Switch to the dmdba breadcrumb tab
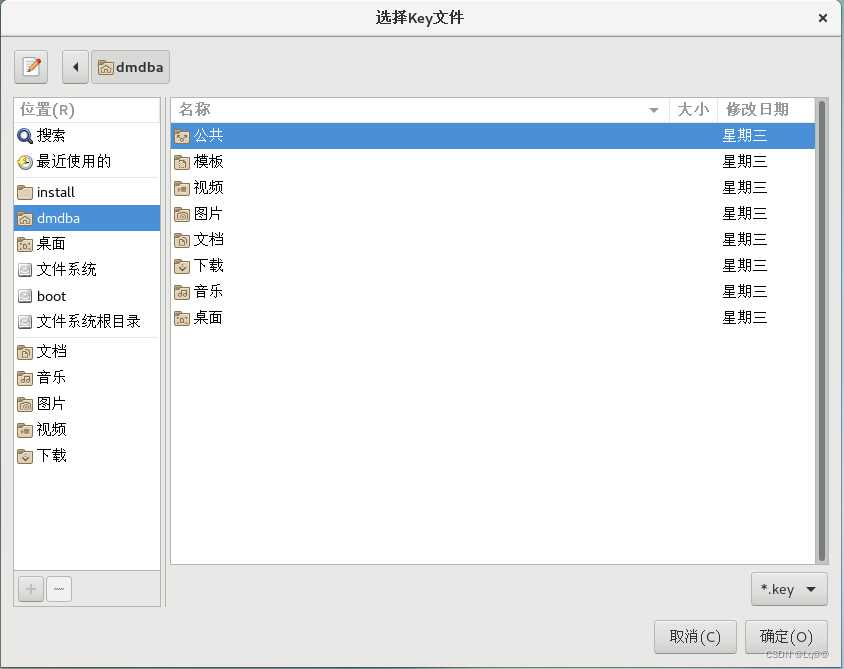844x669 pixels. (130, 66)
